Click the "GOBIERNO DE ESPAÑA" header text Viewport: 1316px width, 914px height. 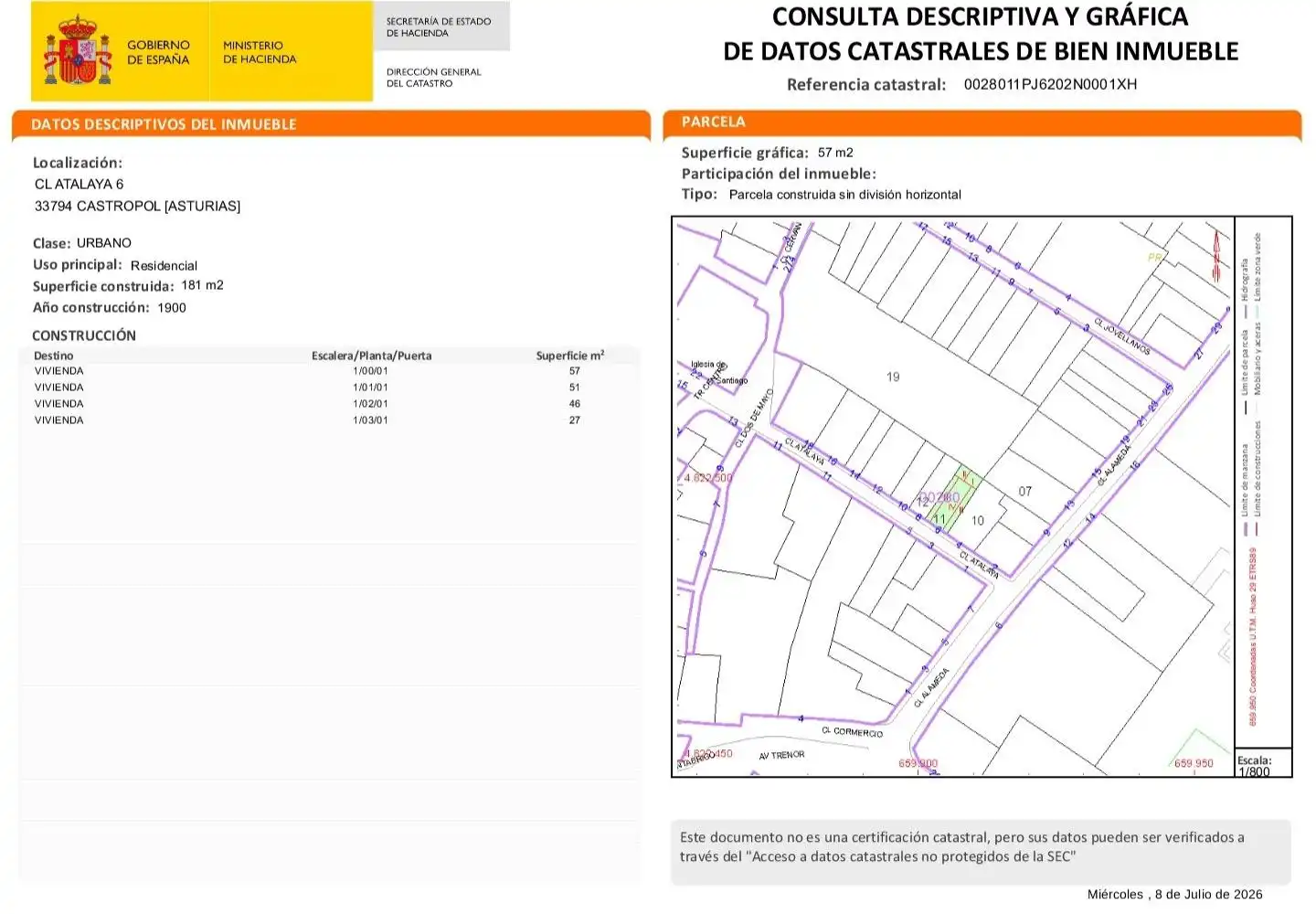coord(158,52)
